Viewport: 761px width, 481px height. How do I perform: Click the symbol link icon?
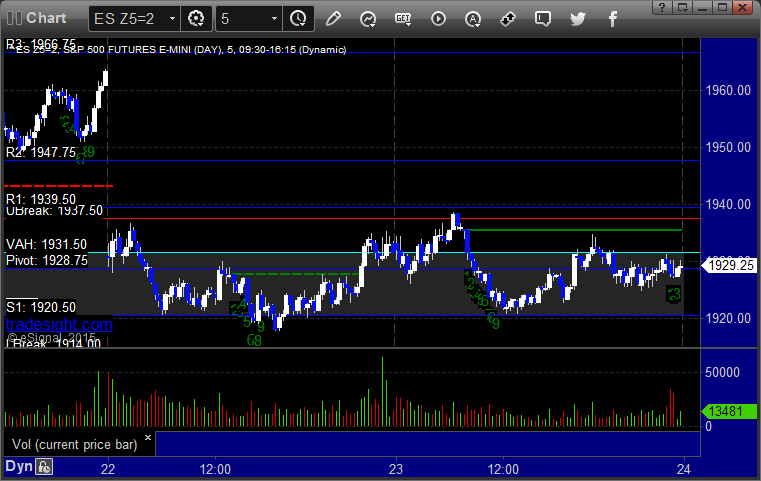[508, 19]
